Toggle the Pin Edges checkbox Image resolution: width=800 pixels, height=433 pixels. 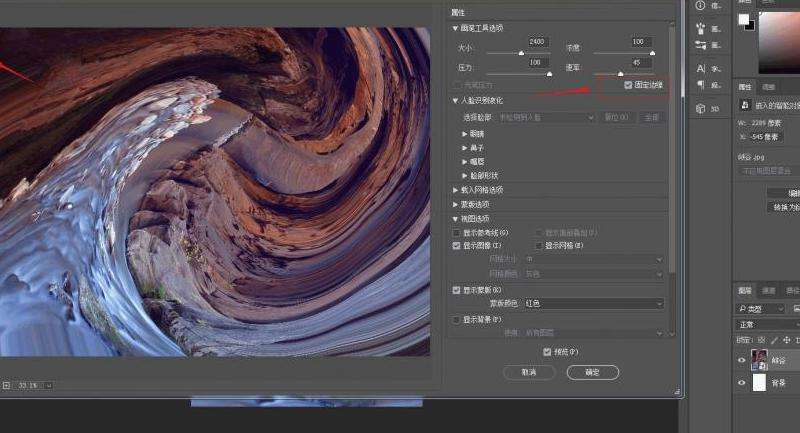[628, 85]
